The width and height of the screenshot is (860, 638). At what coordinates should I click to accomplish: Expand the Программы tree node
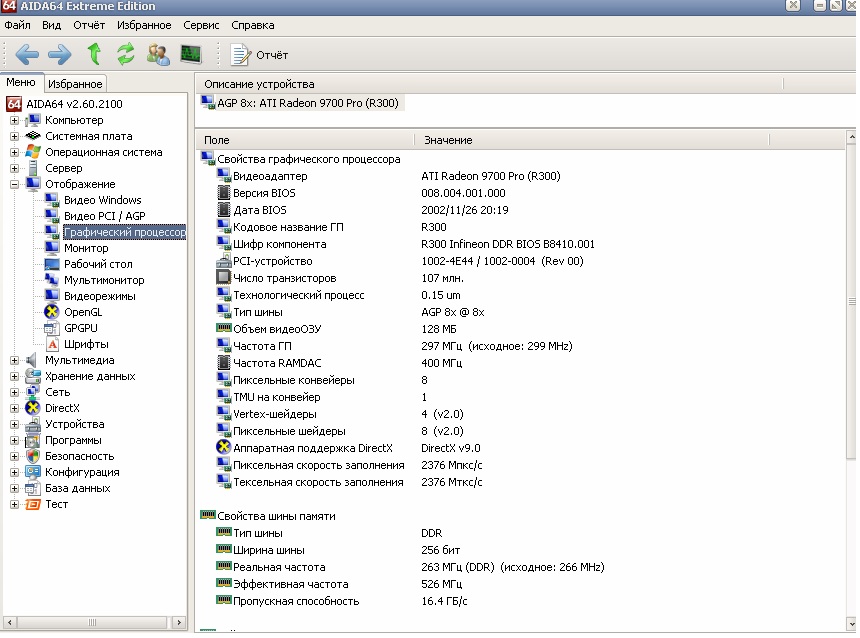pyautogui.click(x=14, y=440)
